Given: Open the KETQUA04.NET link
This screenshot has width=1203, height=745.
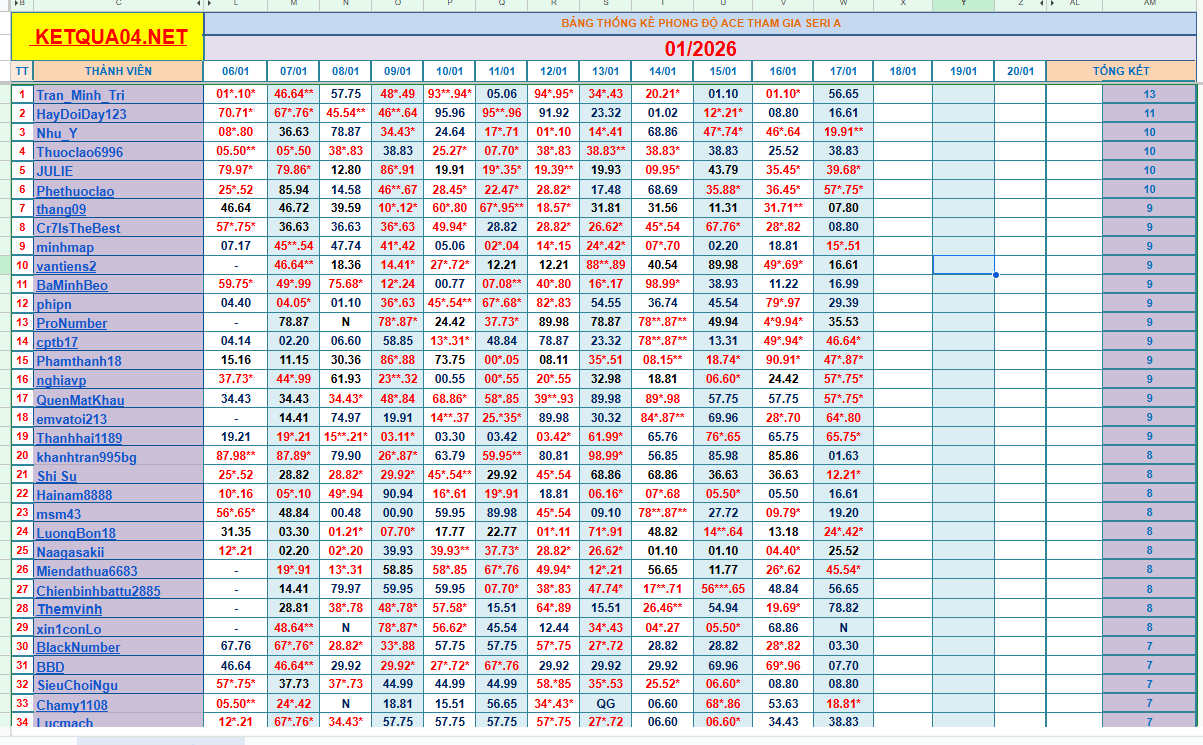Looking at the screenshot, I should [108, 38].
